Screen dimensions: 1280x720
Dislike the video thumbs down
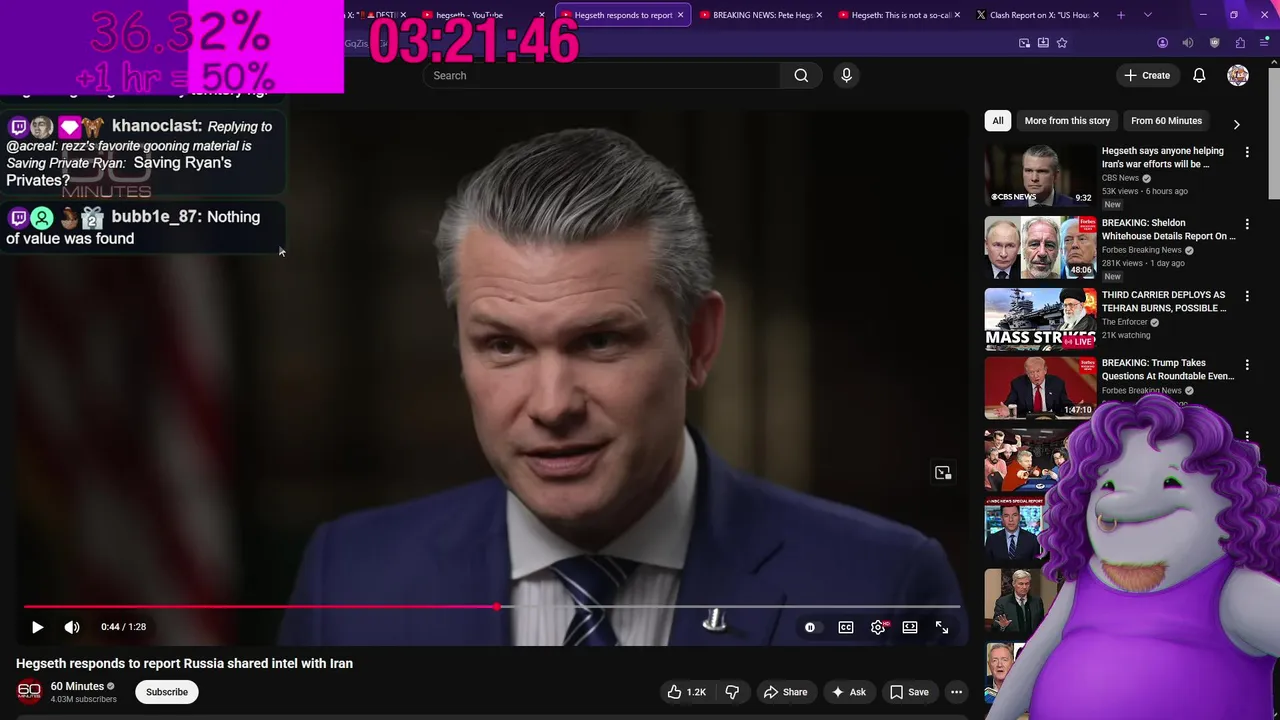pos(732,692)
